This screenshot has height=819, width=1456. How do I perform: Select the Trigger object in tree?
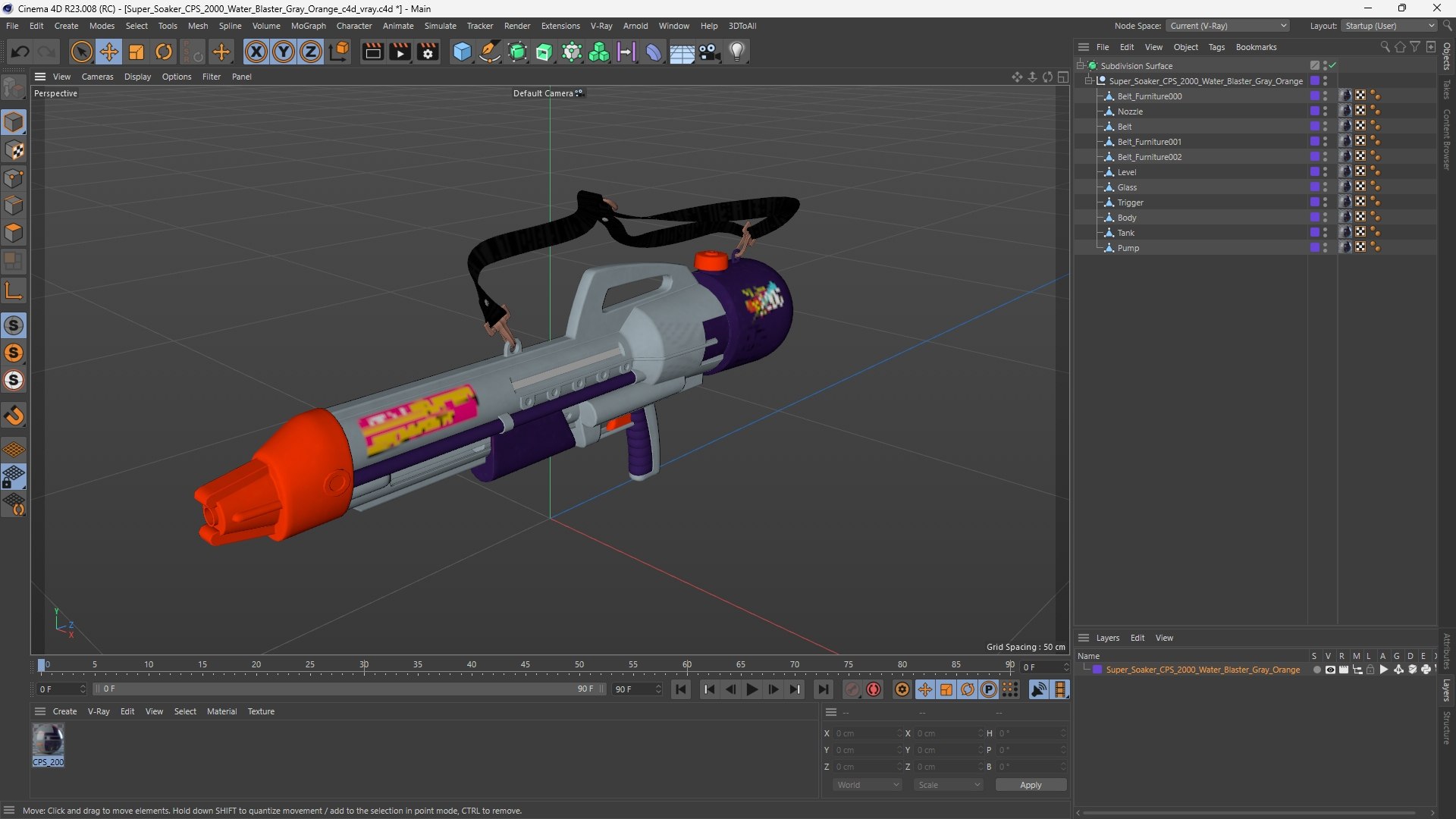point(1130,202)
